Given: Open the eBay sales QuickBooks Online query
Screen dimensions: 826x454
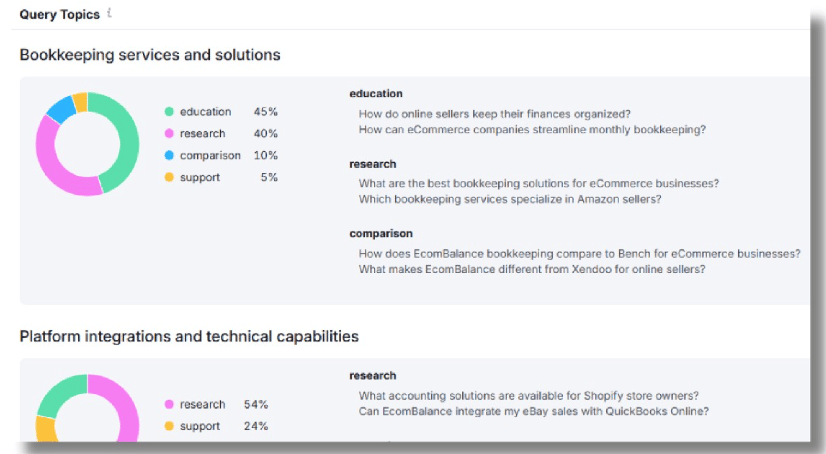Looking at the screenshot, I should 534,411.
